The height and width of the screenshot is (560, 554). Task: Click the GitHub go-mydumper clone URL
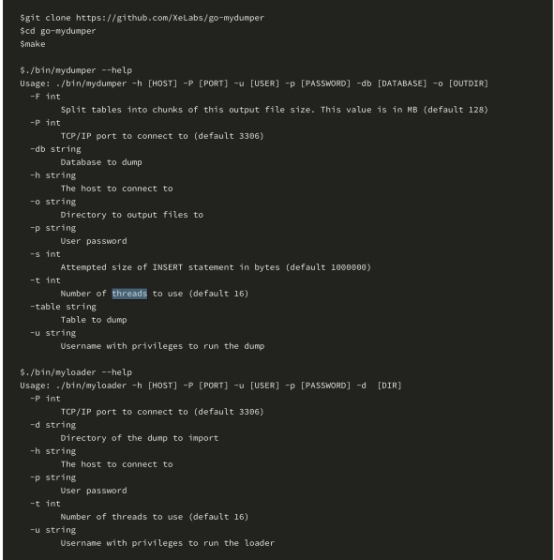point(170,18)
